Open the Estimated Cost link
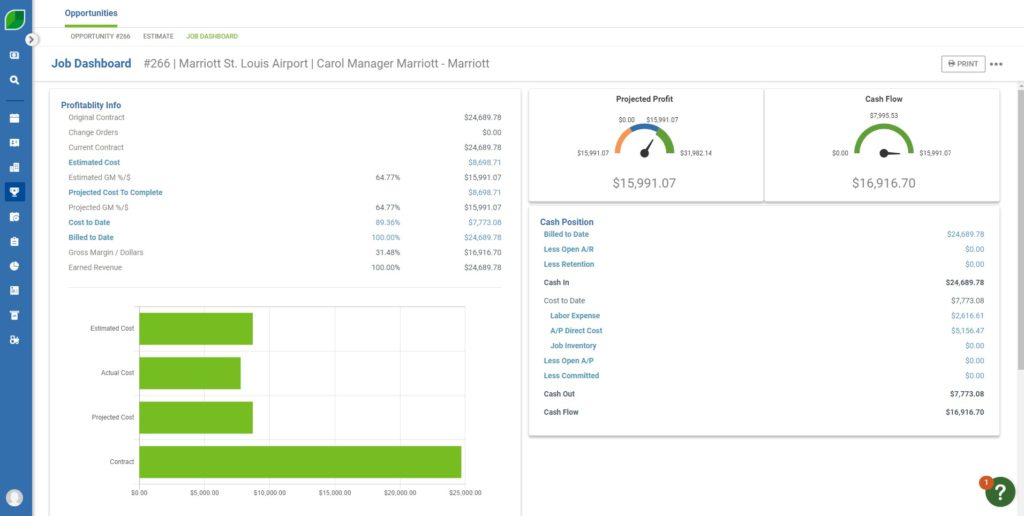Screen dimensions: 1024x516 [94, 162]
